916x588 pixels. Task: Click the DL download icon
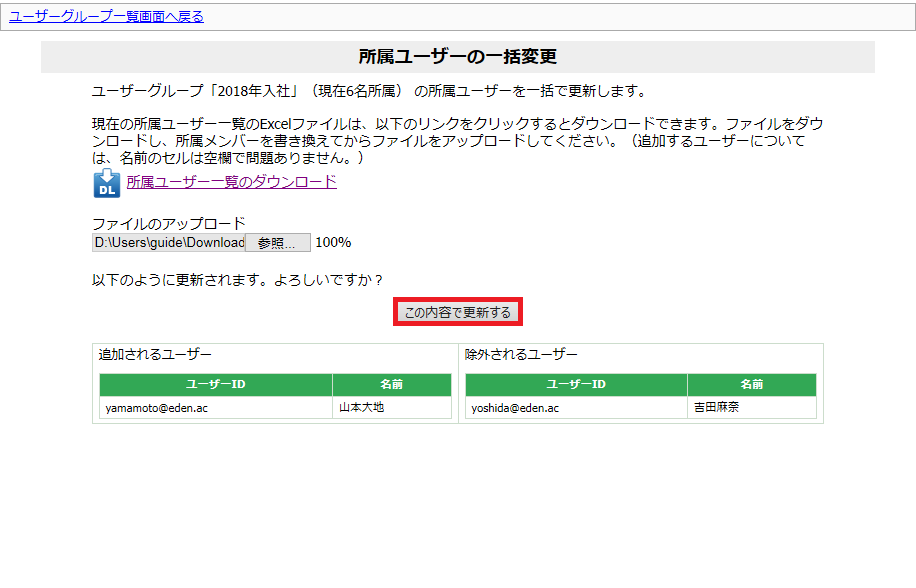[106, 183]
